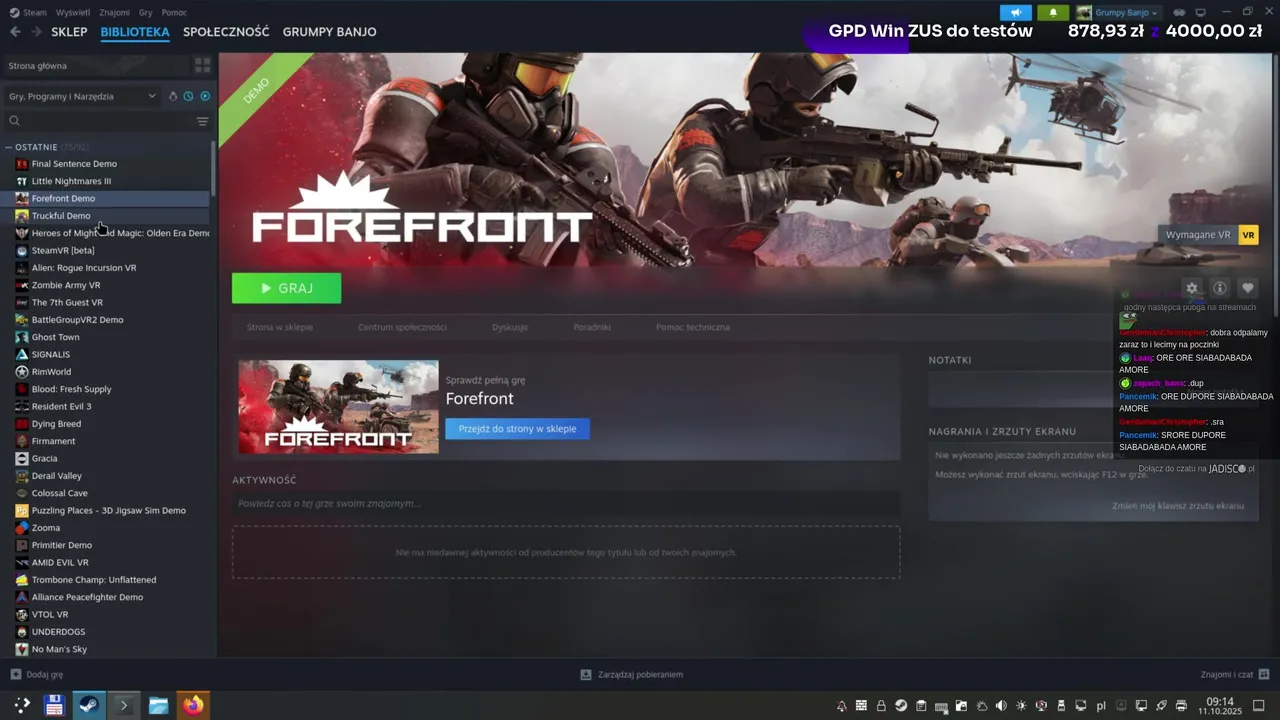Open the Pomoc menu
This screenshot has width=1280, height=720.
(x=174, y=12)
